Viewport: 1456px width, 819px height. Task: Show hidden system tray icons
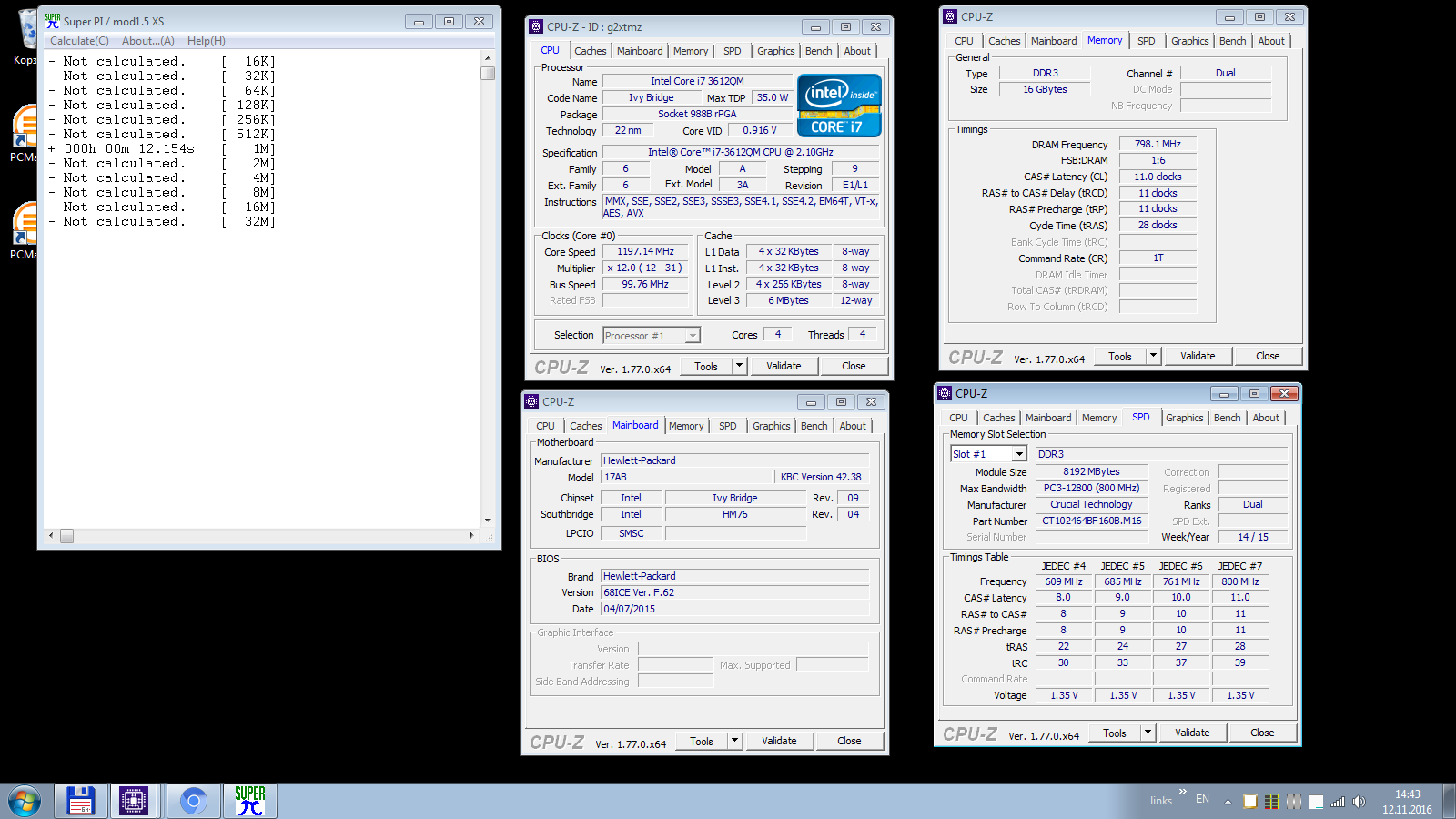(1228, 802)
